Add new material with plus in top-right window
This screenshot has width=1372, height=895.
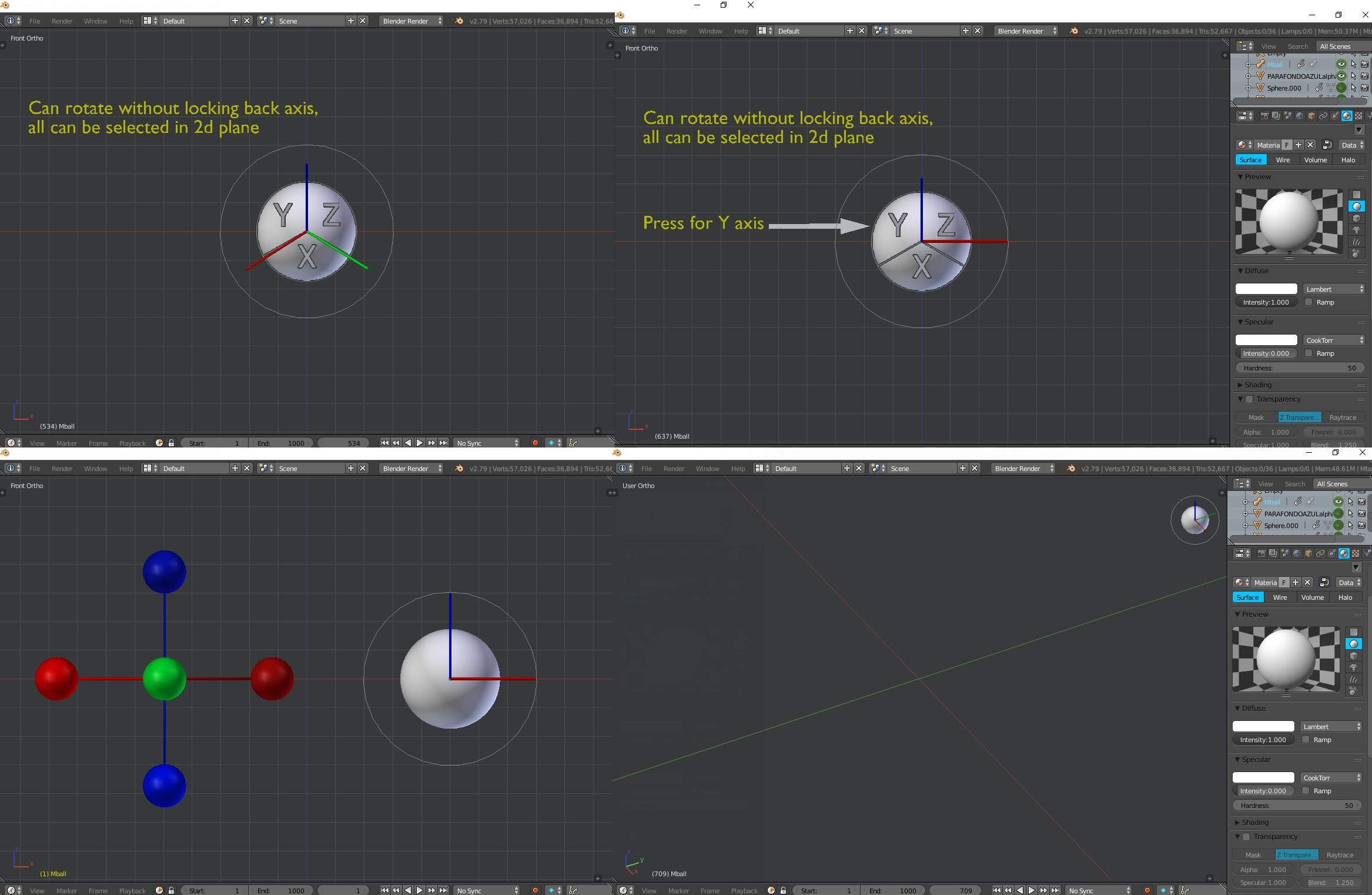(1299, 145)
